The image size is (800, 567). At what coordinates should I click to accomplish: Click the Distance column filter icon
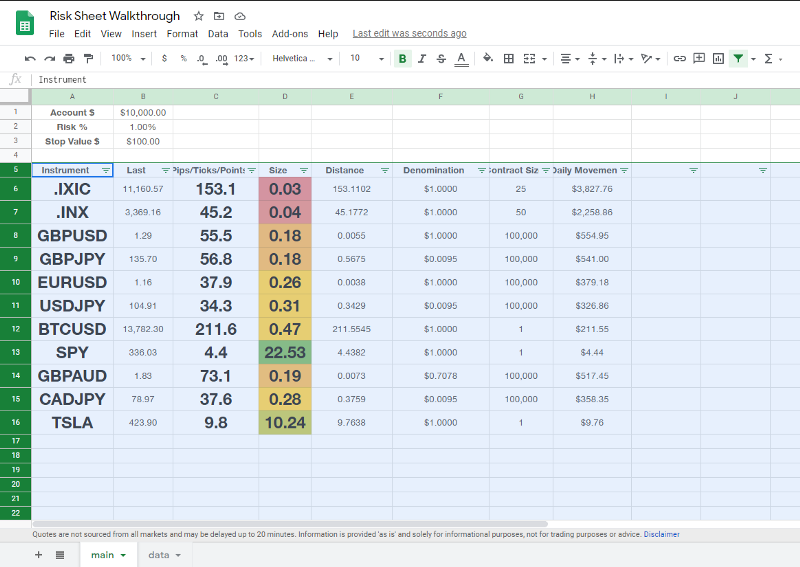coord(385,170)
